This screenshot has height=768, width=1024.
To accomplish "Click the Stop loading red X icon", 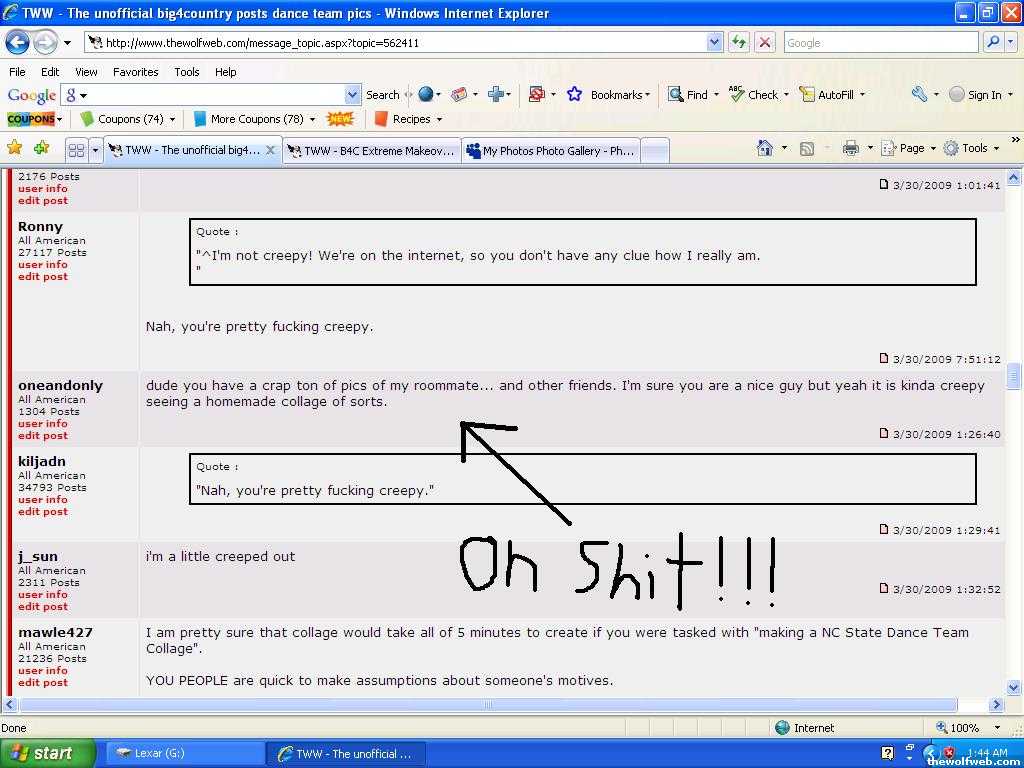I will [x=765, y=42].
